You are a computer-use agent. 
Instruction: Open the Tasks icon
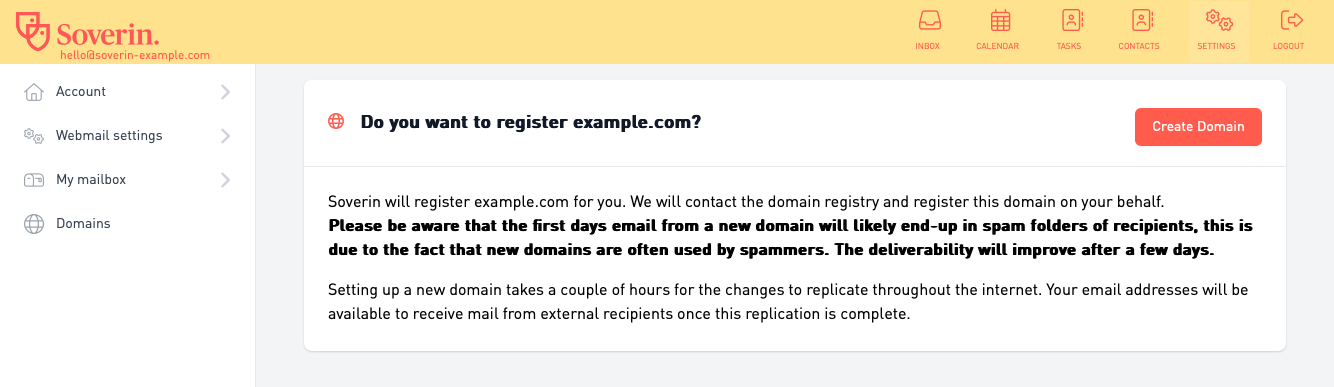pyautogui.click(x=1071, y=20)
